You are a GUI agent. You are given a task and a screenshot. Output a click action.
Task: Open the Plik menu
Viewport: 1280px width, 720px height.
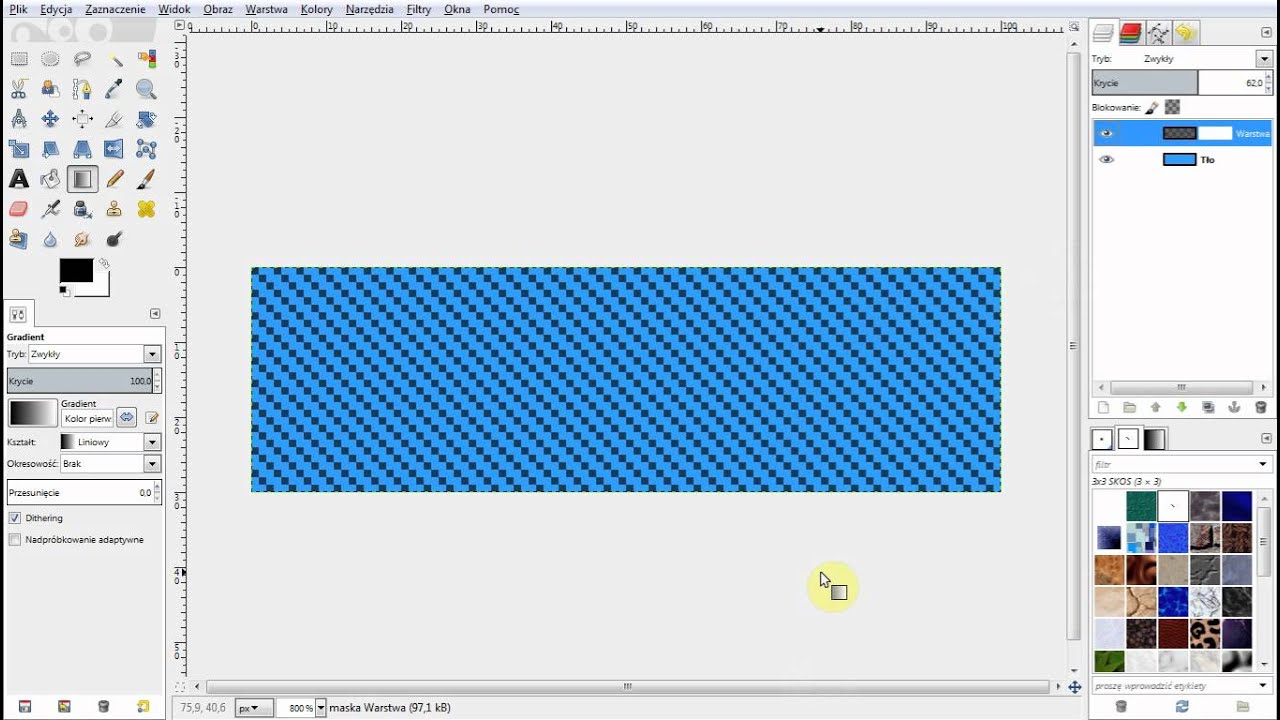tap(18, 9)
